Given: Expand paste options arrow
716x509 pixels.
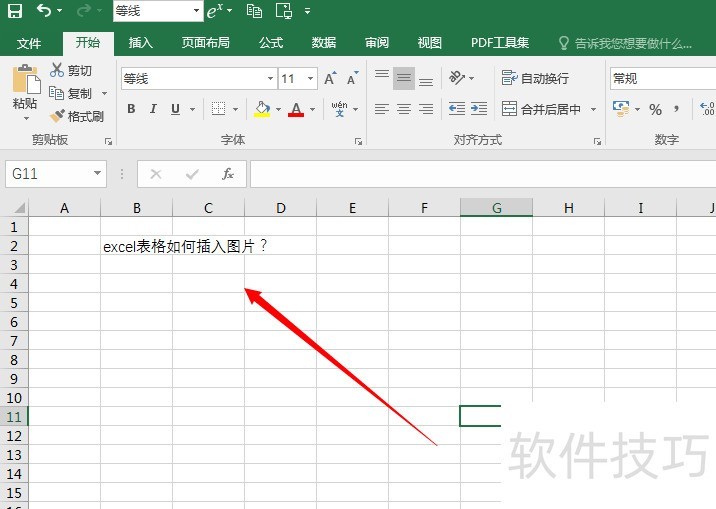Looking at the screenshot, I should pos(26,118).
